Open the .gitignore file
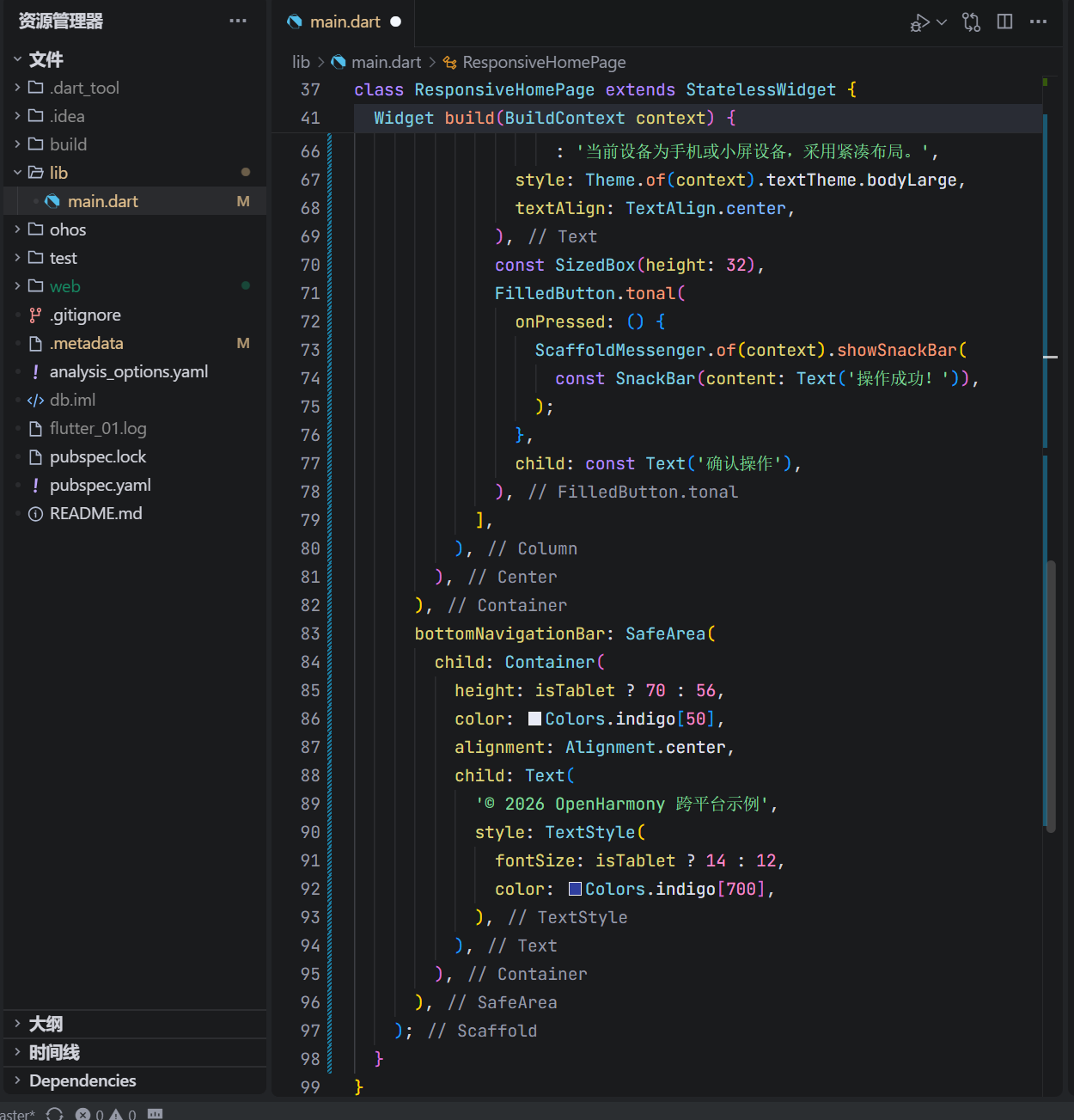The width and height of the screenshot is (1074, 1120). pos(135,315)
